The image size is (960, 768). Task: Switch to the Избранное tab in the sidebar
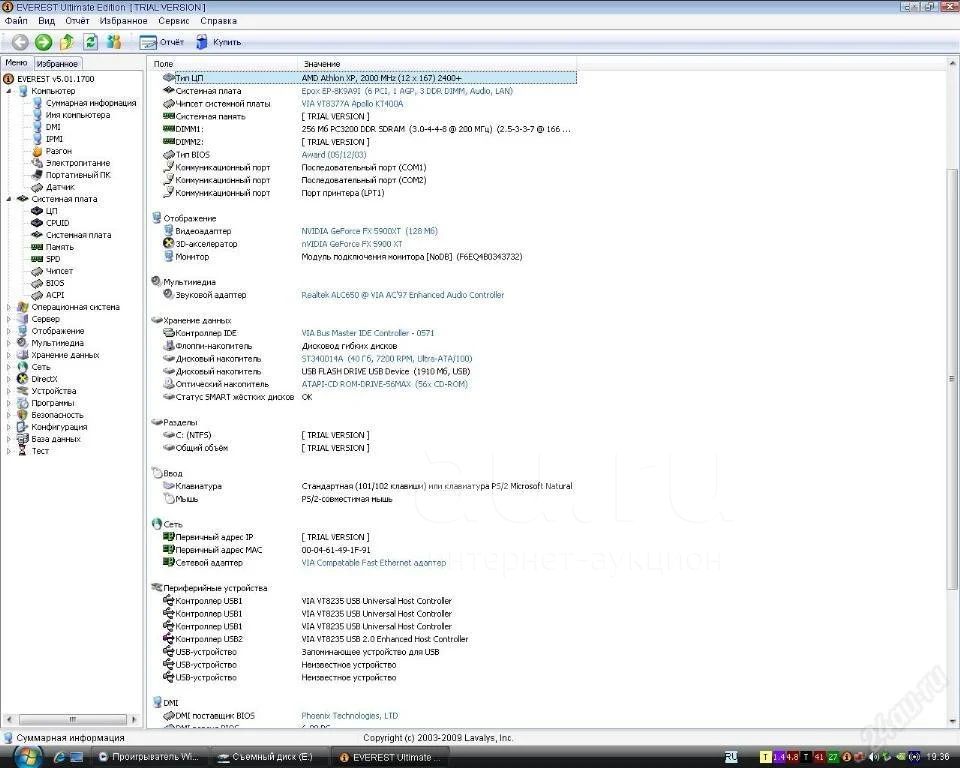pyautogui.click(x=57, y=64)
